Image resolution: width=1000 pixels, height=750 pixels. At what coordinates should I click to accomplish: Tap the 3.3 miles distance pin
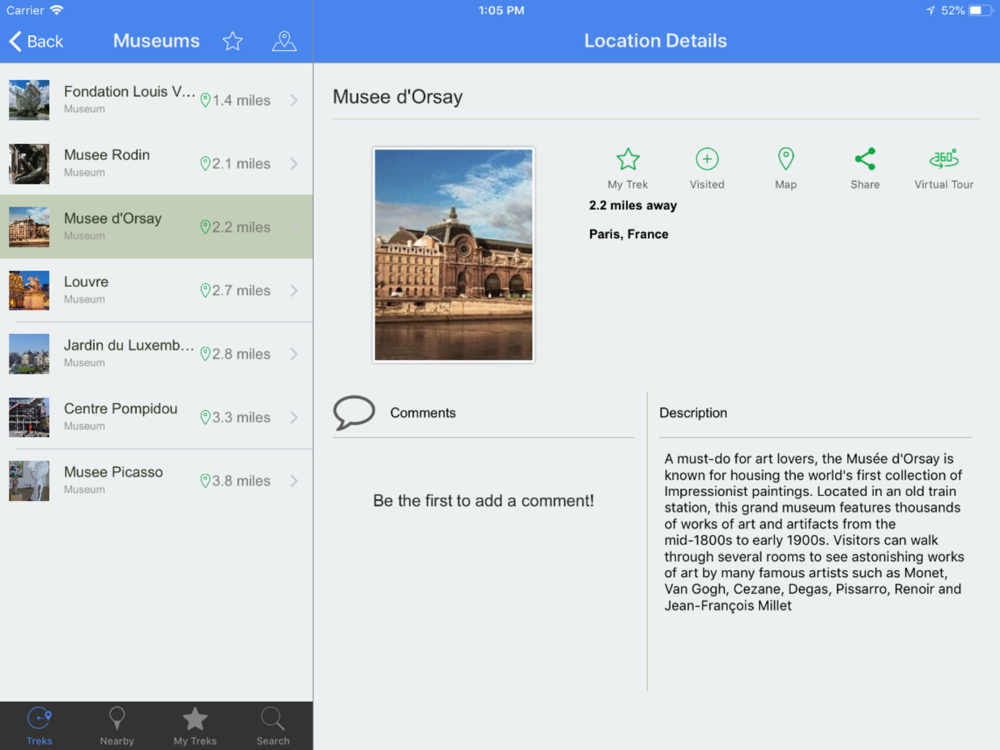205,418
